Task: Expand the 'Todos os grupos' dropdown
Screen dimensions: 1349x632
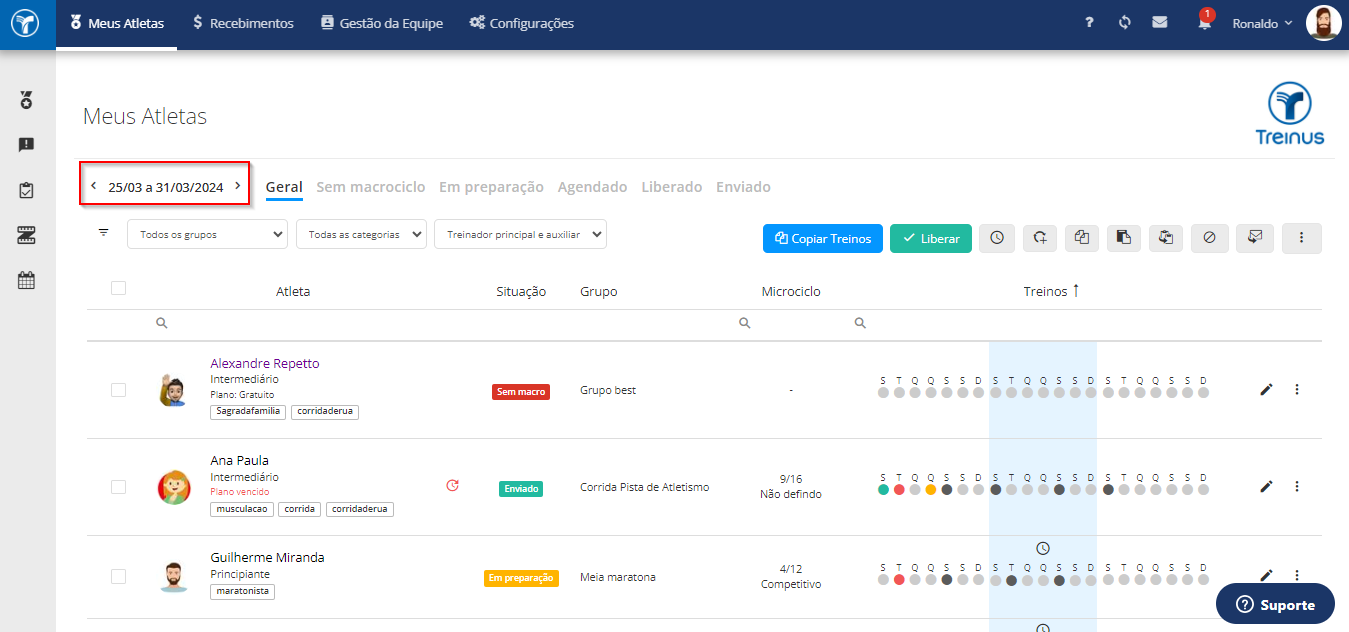Action: pos(207,234)
